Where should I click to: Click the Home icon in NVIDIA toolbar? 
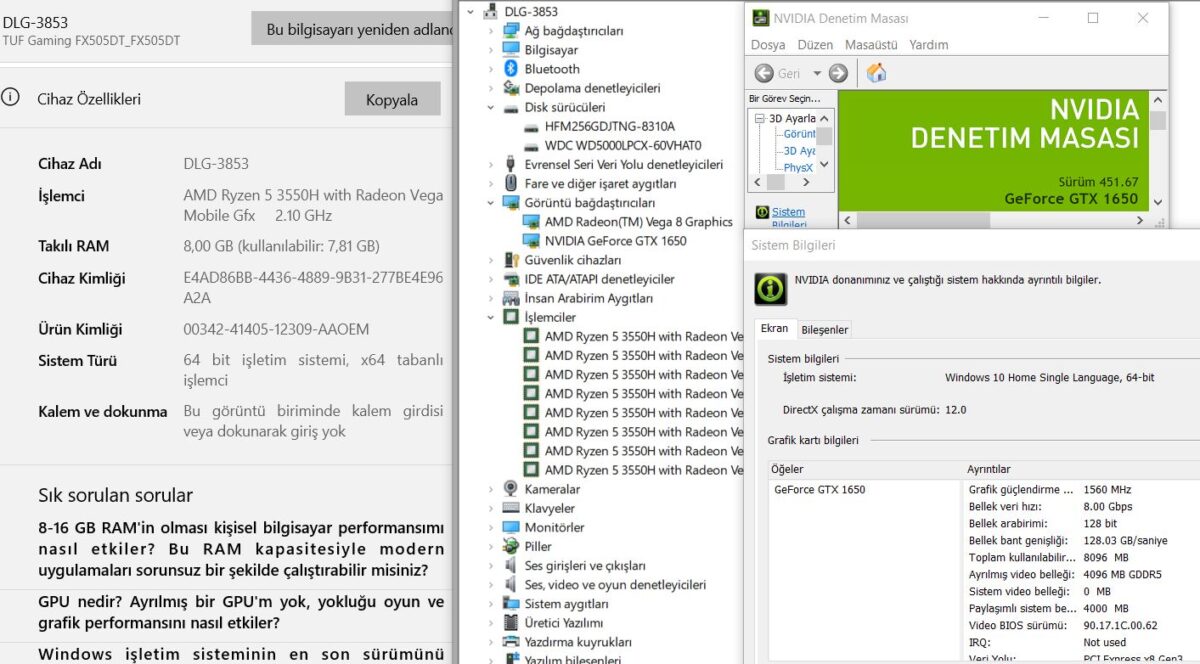(876, 73)
